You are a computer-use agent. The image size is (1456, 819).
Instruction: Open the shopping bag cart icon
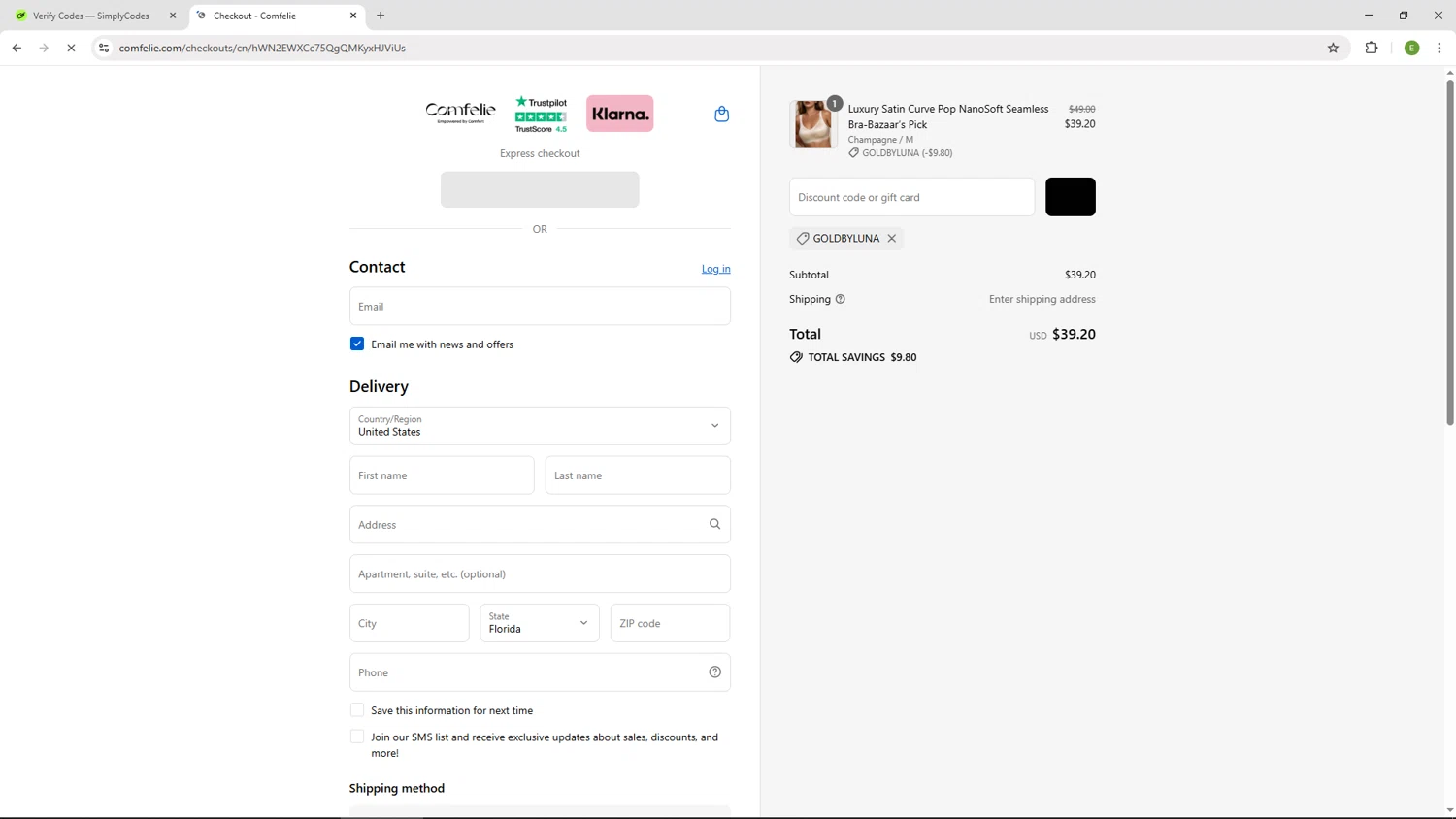pos(721,114)
